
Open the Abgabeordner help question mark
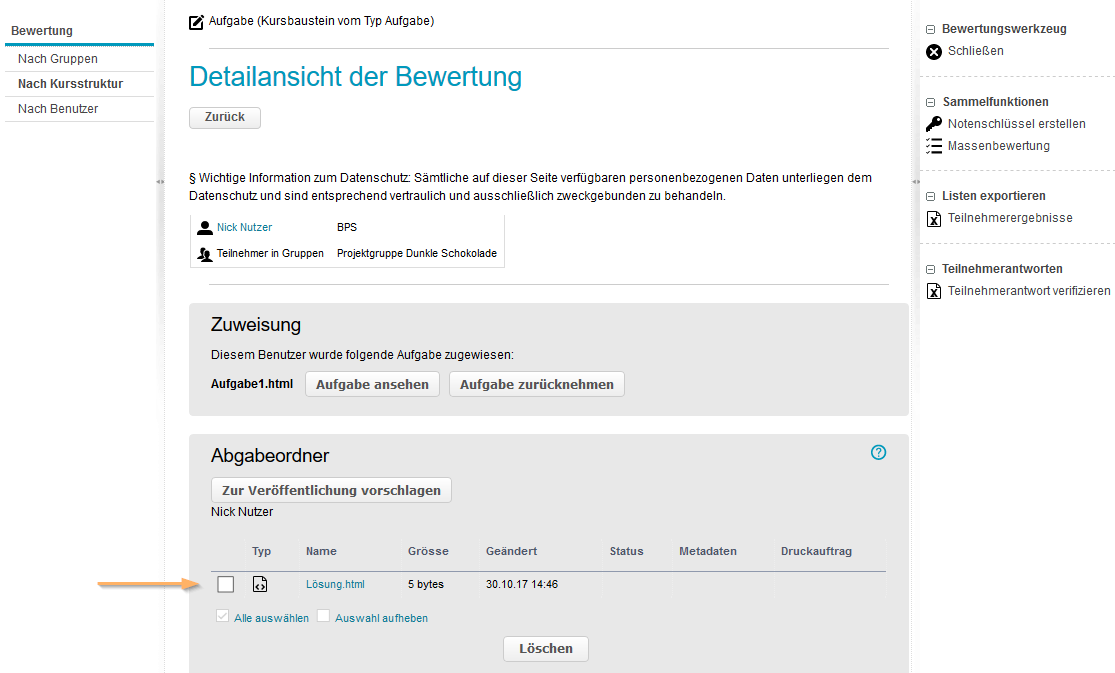(x=878, y=452)
